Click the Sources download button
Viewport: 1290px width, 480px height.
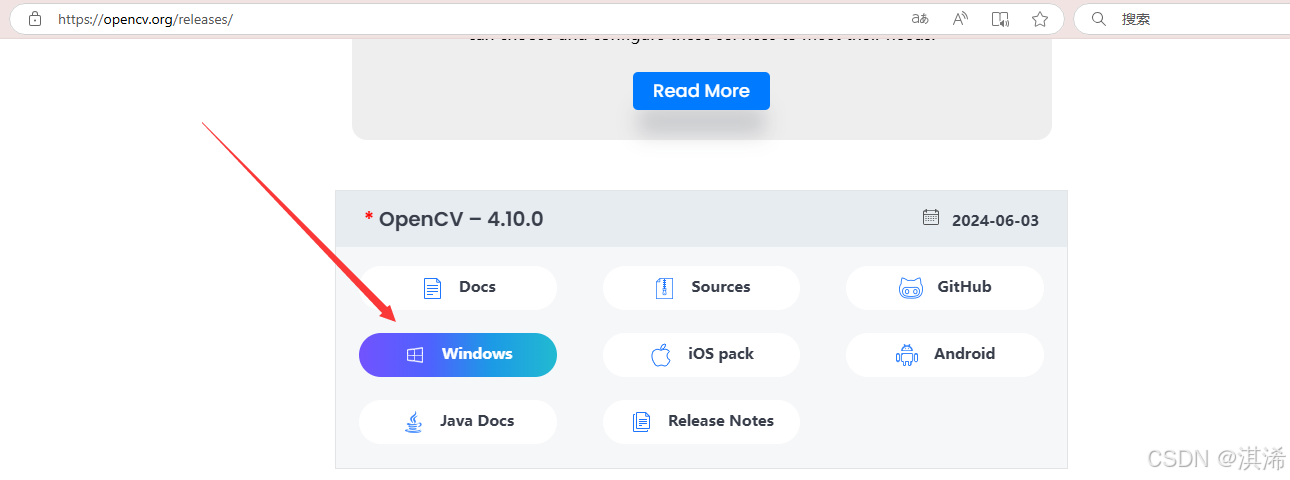[x=701, y=288]
